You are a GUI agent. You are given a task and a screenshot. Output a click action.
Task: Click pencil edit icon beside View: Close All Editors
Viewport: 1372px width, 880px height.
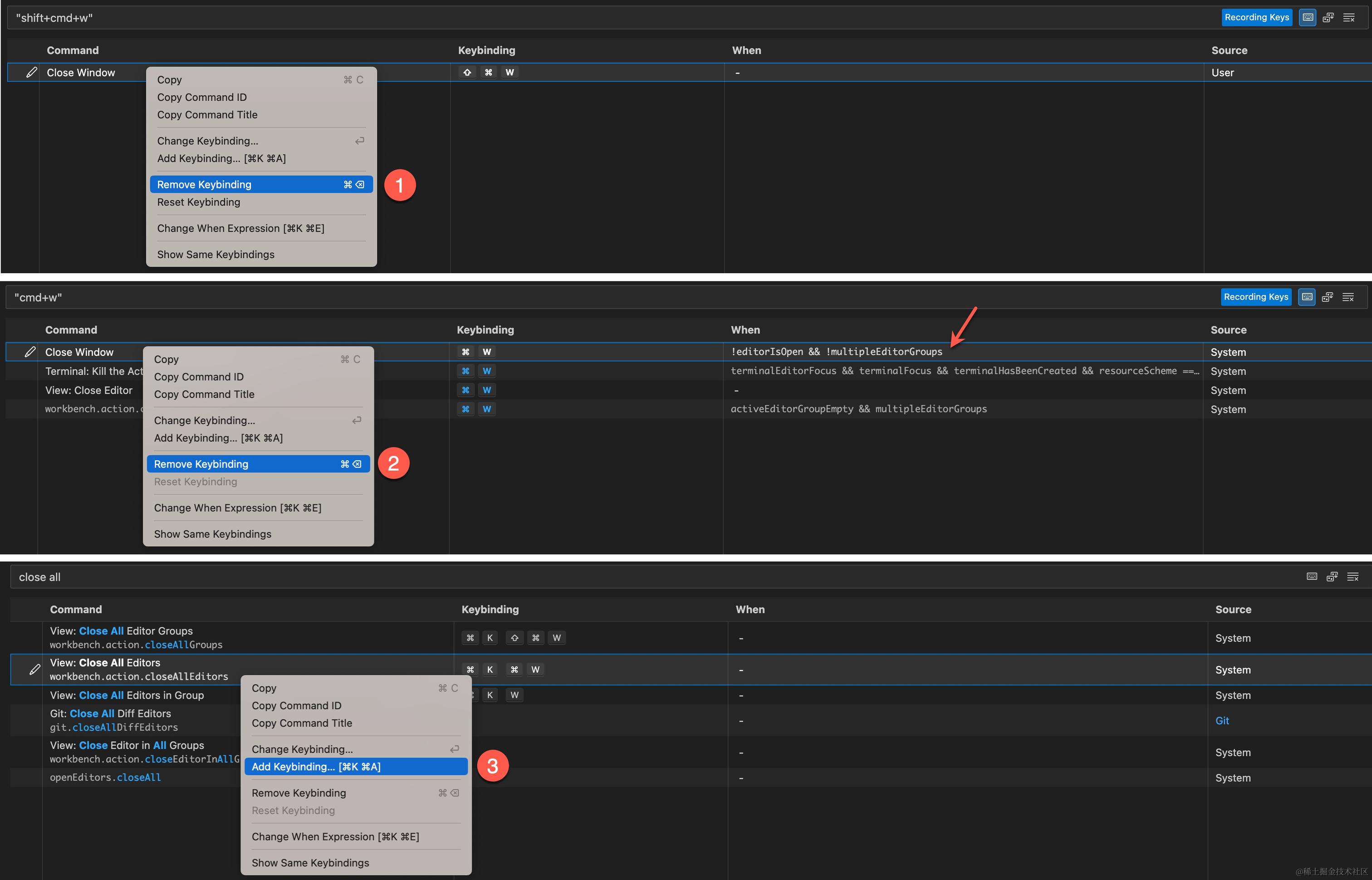[x=35, y=669]
